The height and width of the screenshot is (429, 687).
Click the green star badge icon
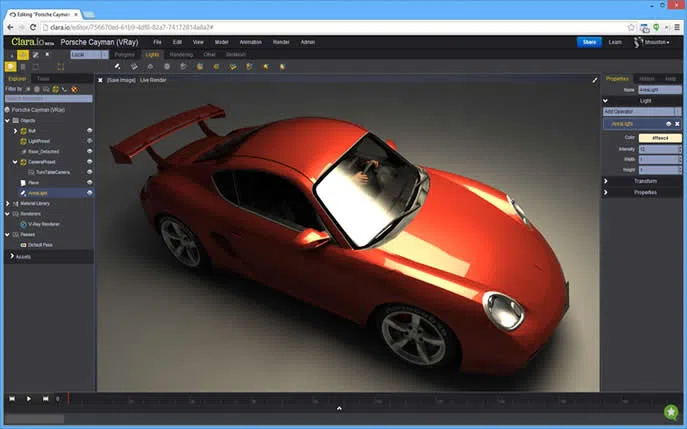tap(671, 411)
